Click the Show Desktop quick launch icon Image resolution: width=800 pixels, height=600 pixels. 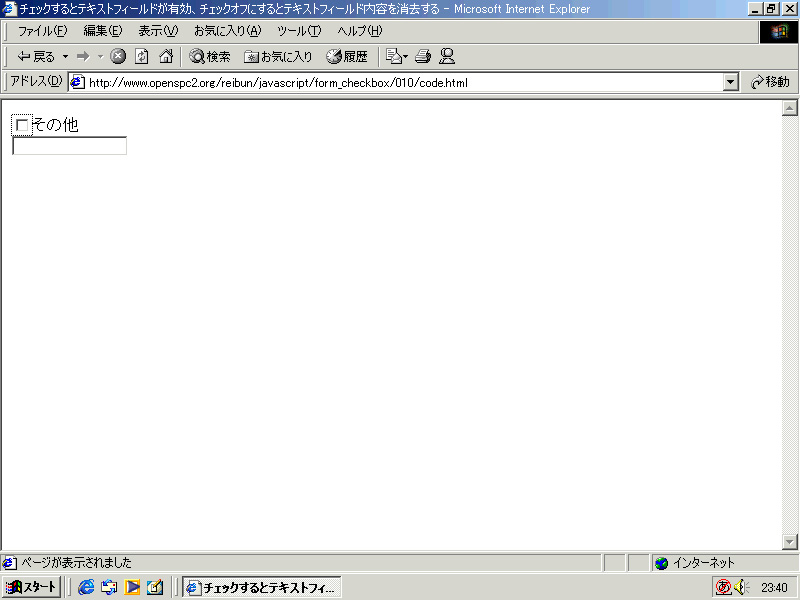click(155, 587)
